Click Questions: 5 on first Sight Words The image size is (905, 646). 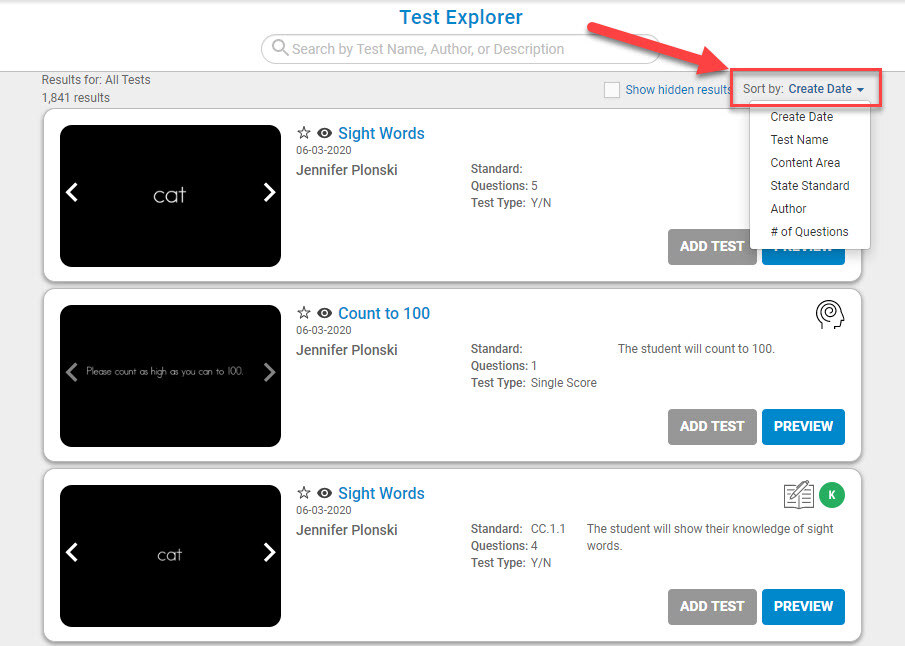(504, 186)
